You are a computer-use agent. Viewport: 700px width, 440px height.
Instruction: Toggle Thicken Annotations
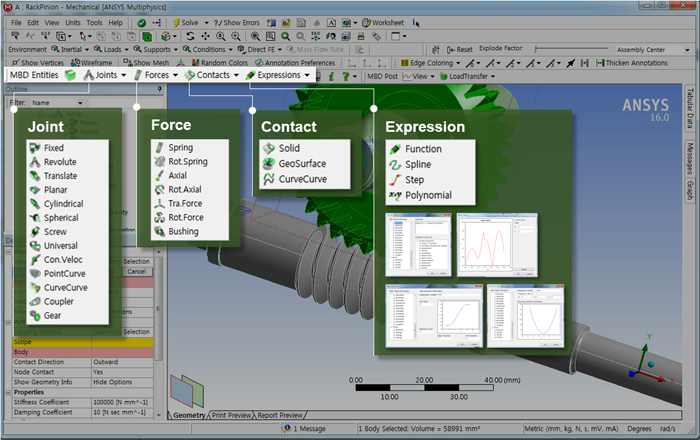click(x=632, y=63)
